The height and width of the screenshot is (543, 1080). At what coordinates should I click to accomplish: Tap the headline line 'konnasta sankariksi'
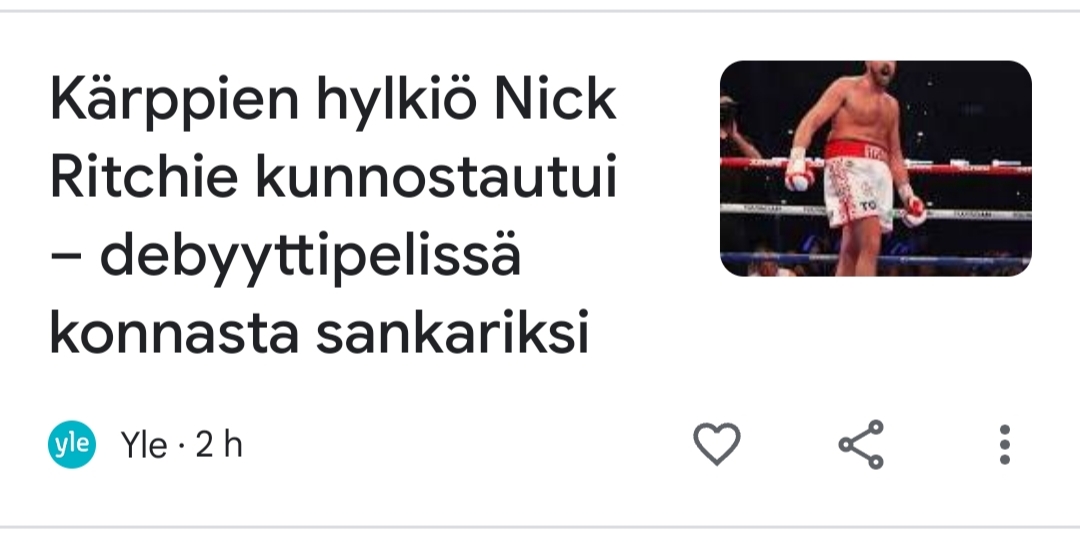319,335
